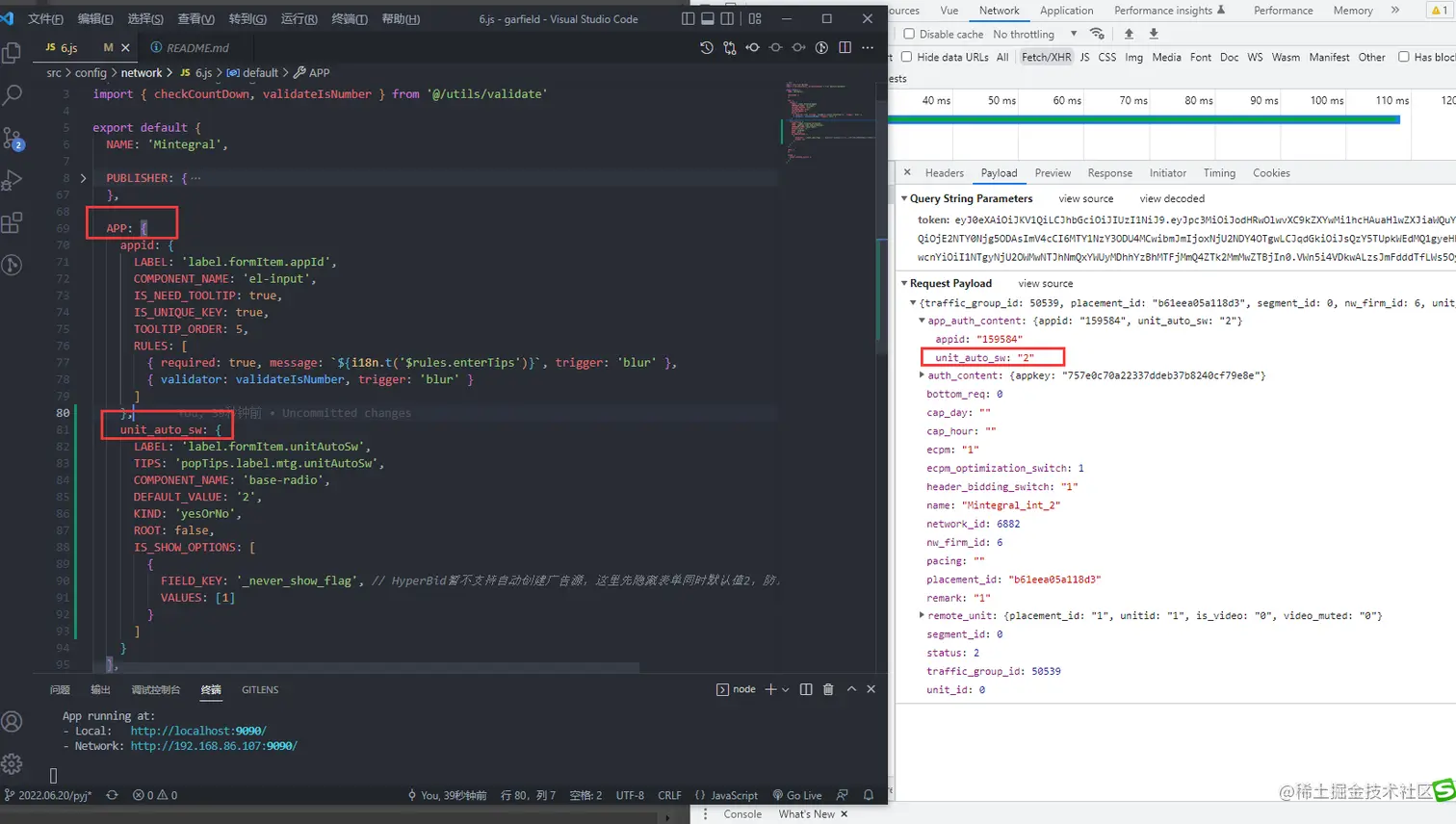Viewport: 1456px width, 824px height.
Task: Create a new terminal with plus icon
Action: (770, 689)
